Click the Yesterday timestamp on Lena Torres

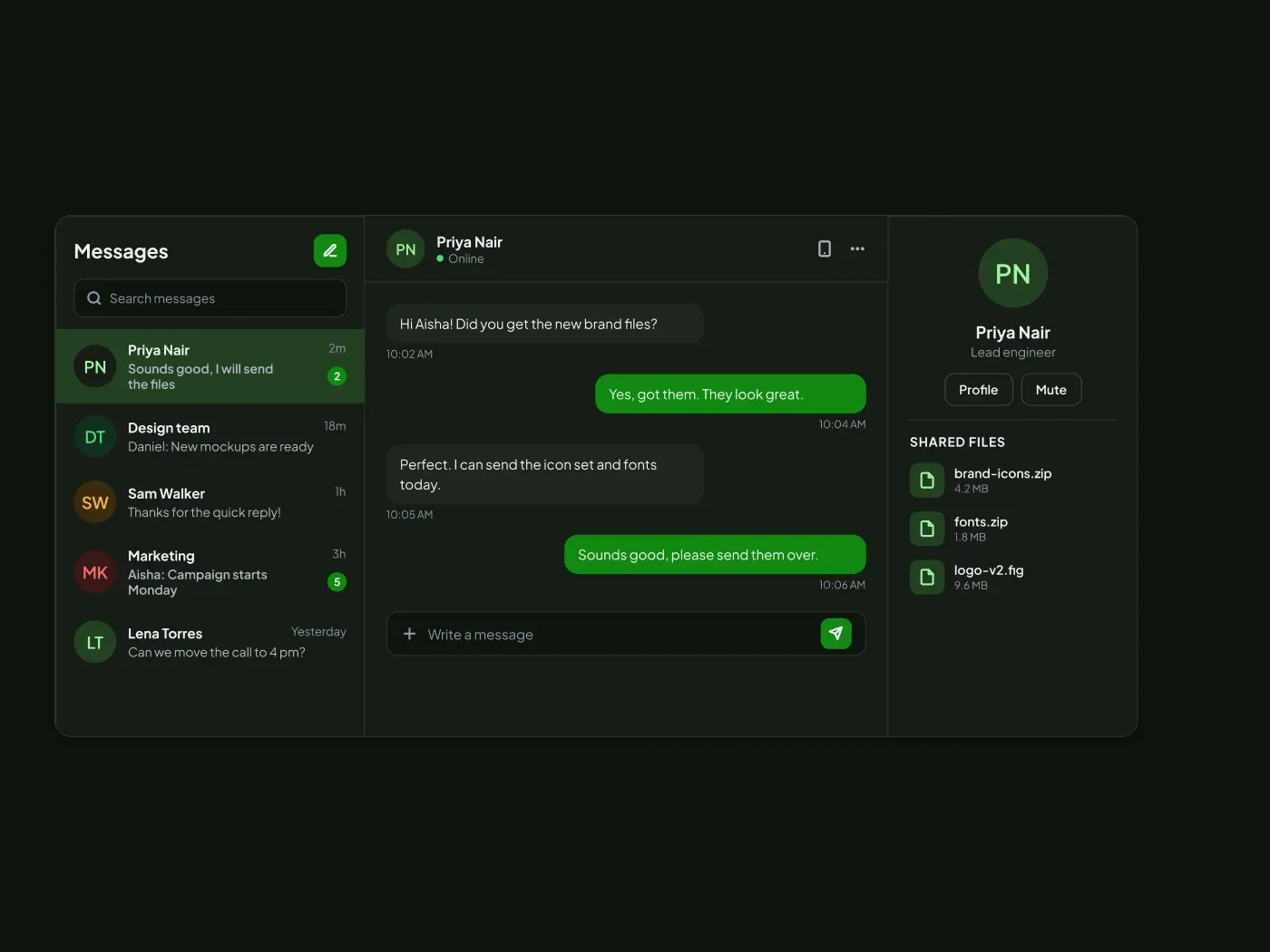318,632
